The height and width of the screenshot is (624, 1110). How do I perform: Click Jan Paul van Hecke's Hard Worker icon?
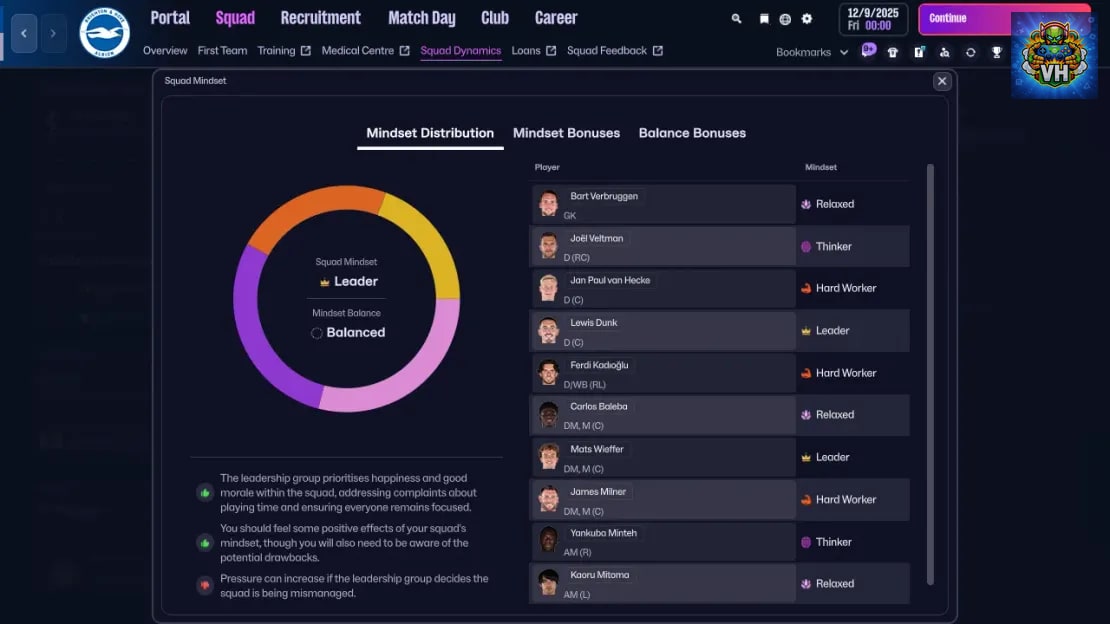806,288
